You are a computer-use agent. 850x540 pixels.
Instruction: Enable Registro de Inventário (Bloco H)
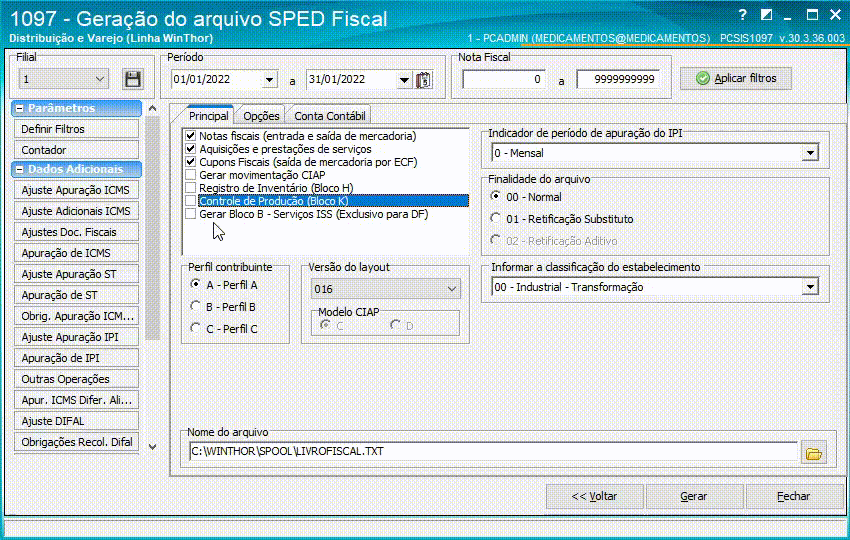click(190, 188)
